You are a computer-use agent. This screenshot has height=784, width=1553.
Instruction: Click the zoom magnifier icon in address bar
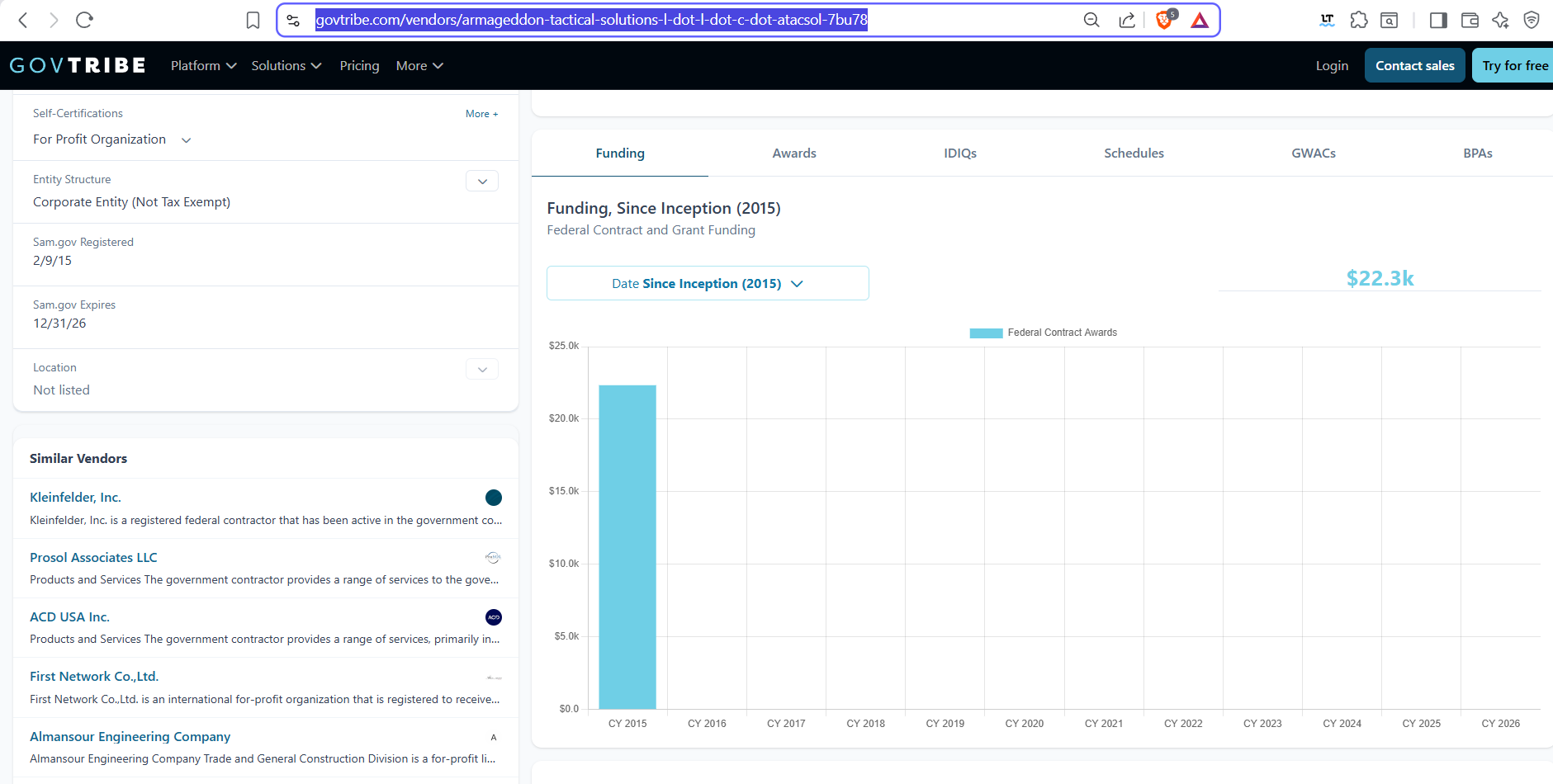tap(1091, 20)
